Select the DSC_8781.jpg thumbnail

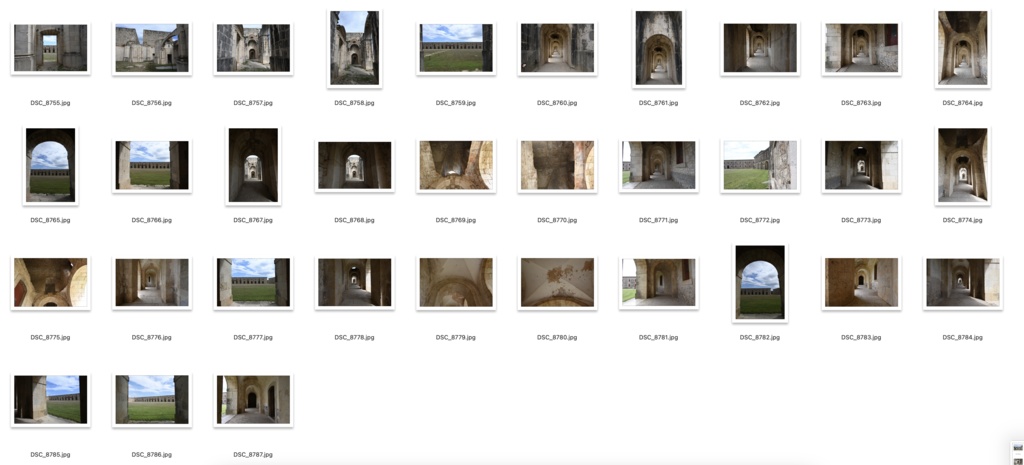(658, 282)
